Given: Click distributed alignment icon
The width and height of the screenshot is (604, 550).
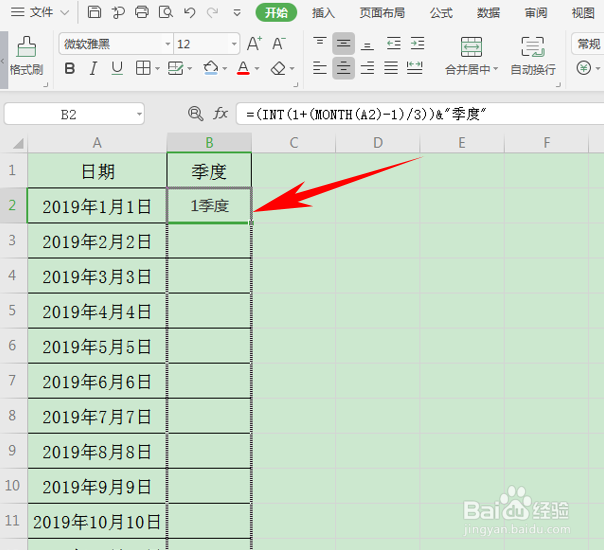Looking at the screenshot, I should tap(415, 68).
